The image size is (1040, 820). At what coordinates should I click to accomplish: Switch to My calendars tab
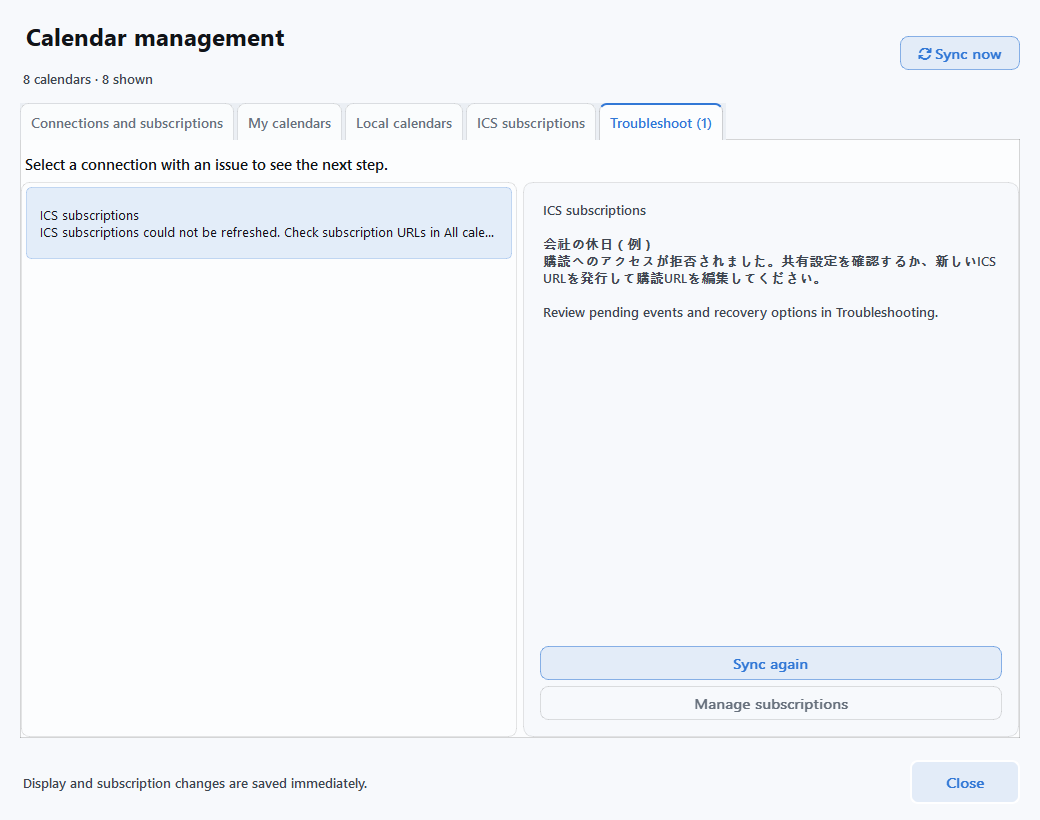point(289,123)
